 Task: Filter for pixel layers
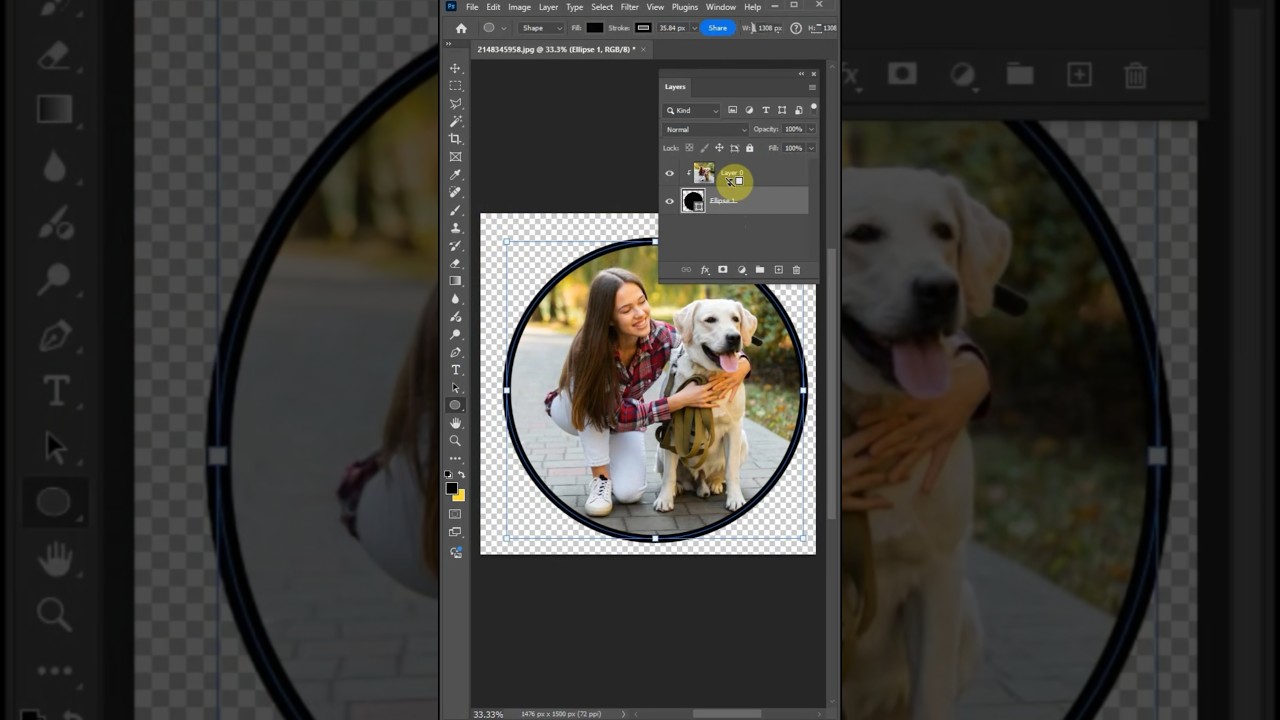[x=732, y=110]
